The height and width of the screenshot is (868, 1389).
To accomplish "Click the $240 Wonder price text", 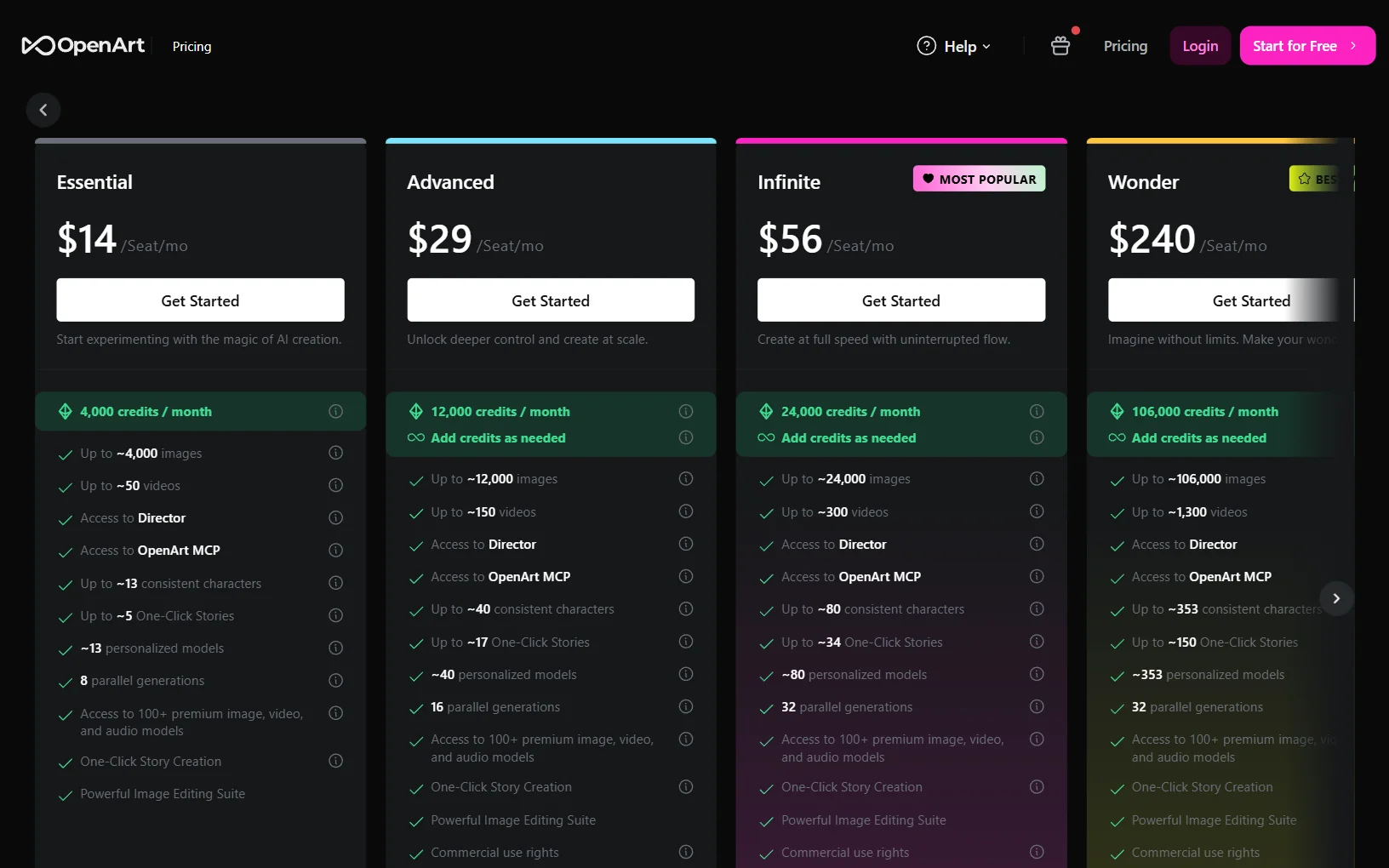I will [1152, 239].
